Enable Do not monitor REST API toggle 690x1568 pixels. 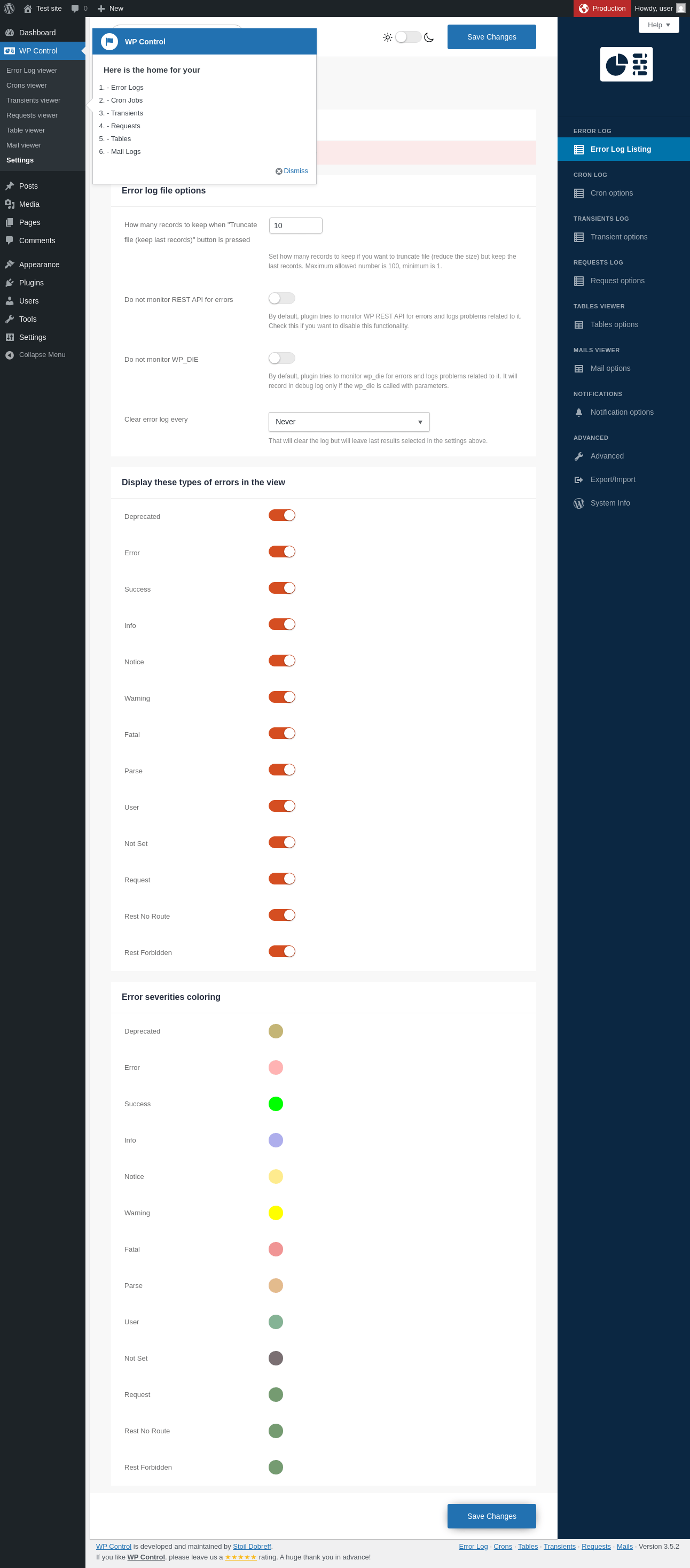click(x=282, y=298)
